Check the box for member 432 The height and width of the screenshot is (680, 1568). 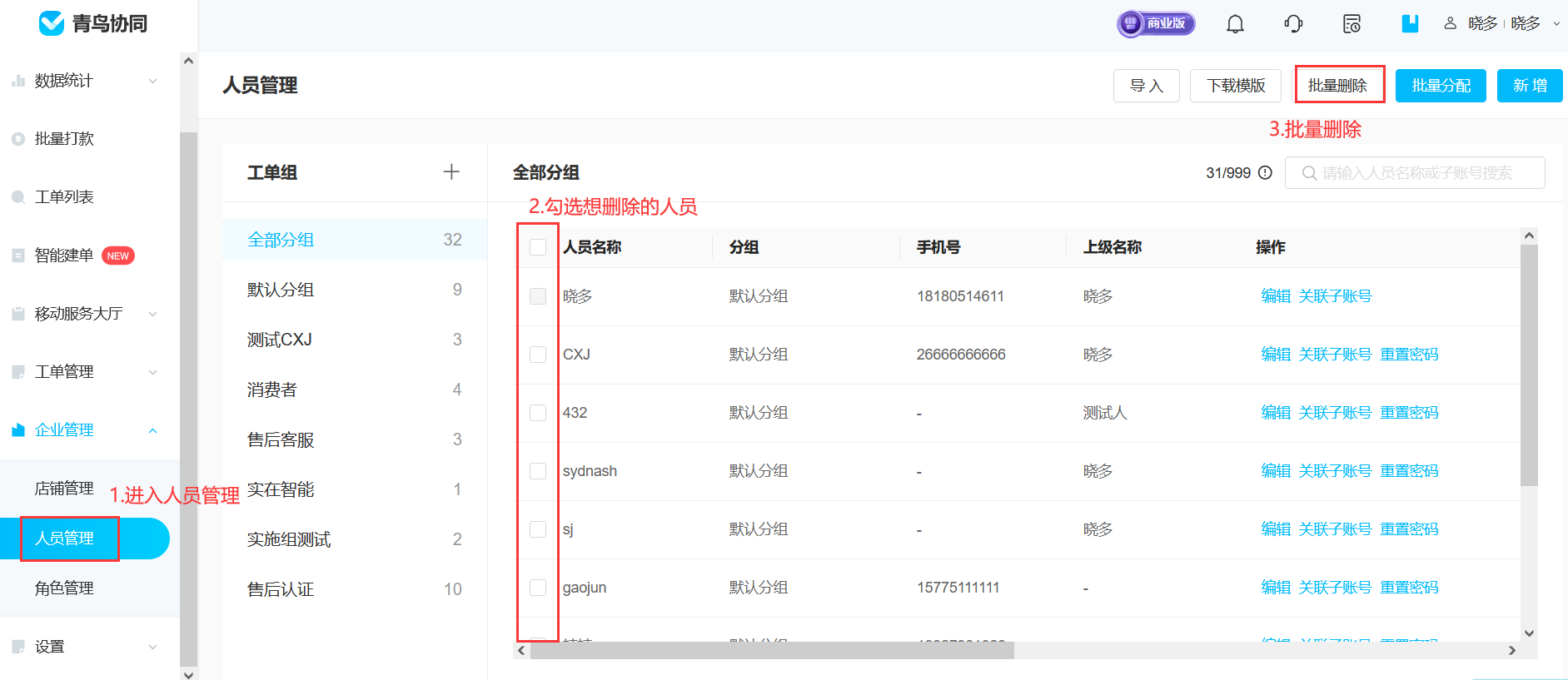coord(538,413)
